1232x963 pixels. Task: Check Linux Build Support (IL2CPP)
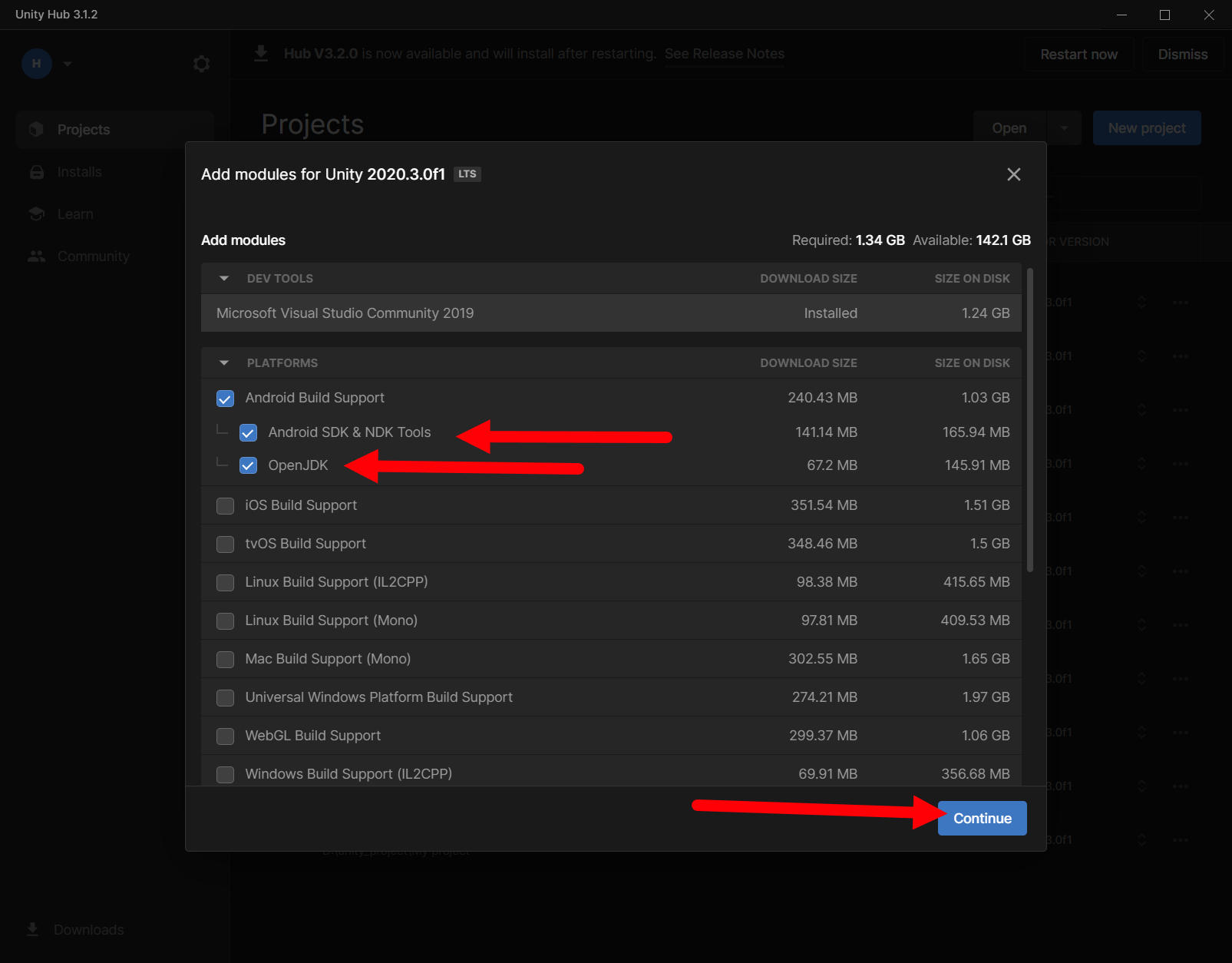[x=225, y=583]
